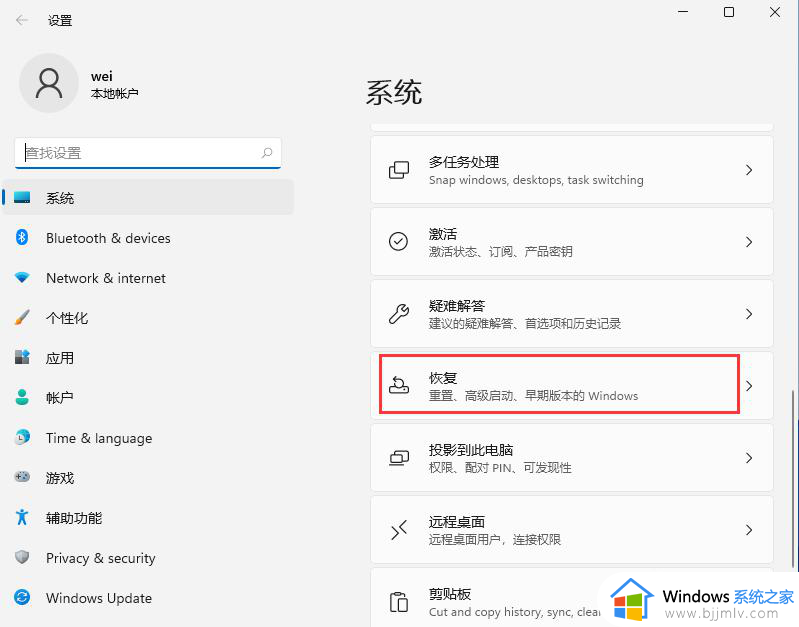Open 系统 category in sidebar

pos(148,197)
